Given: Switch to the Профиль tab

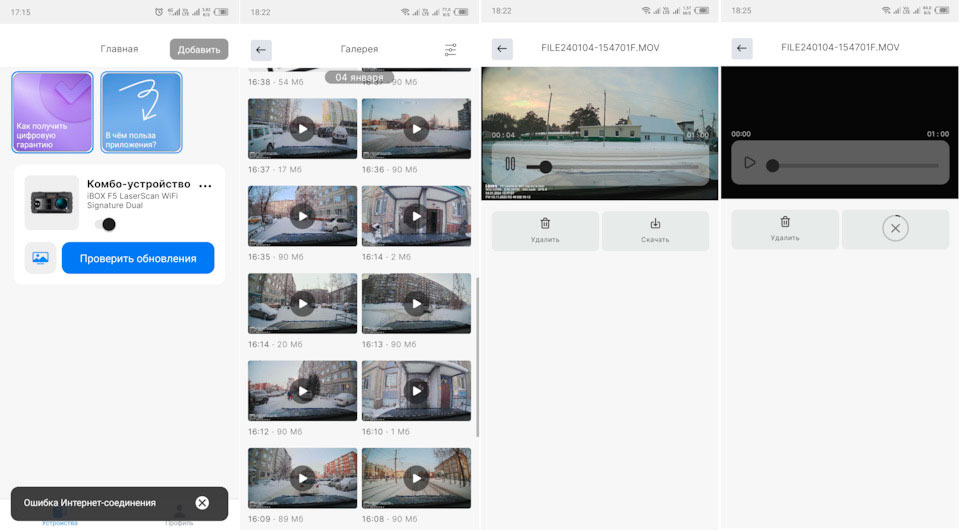Looking at the screenshot, I should point(179,514).
